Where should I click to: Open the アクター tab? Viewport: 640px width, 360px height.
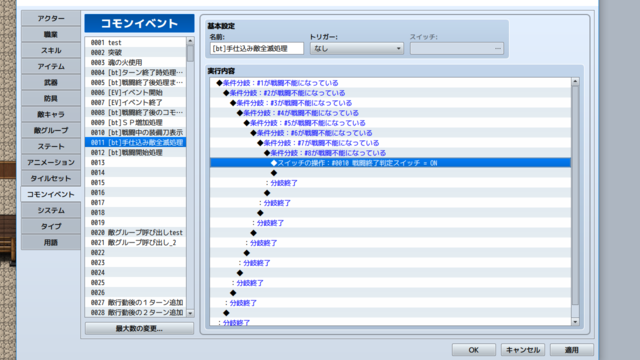point(51,18)
